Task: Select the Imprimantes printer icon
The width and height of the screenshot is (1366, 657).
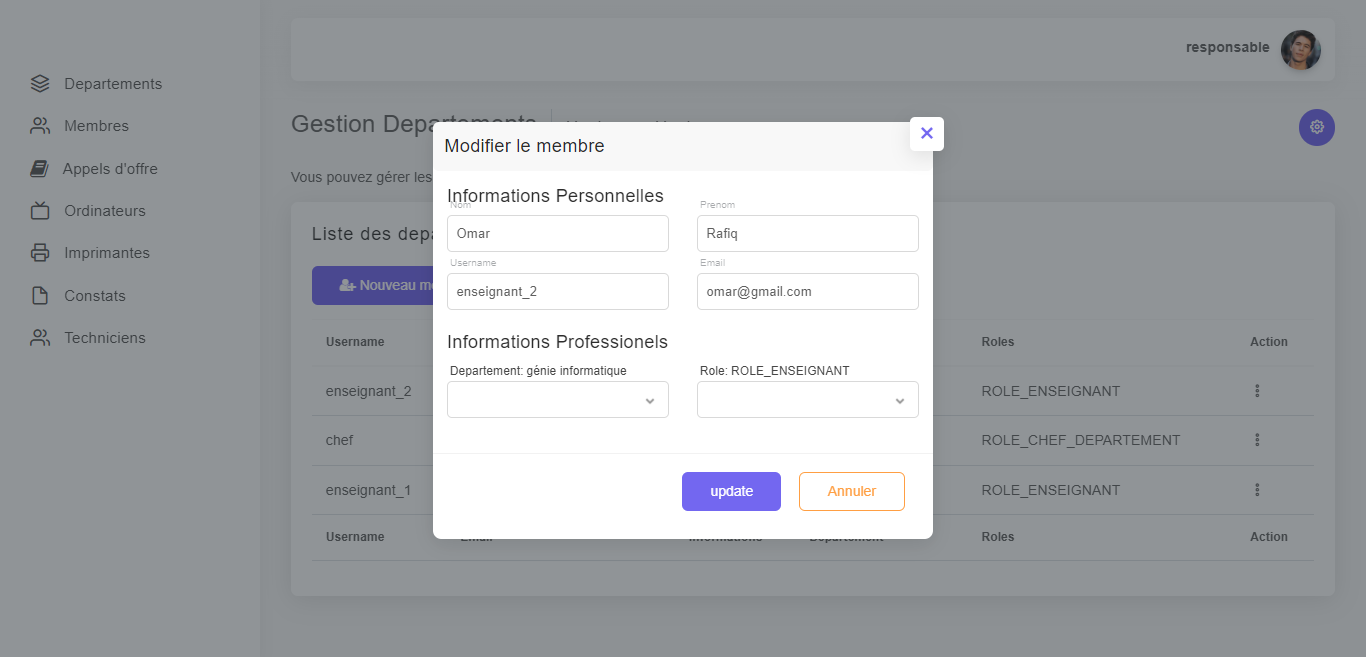Action: 39,252
